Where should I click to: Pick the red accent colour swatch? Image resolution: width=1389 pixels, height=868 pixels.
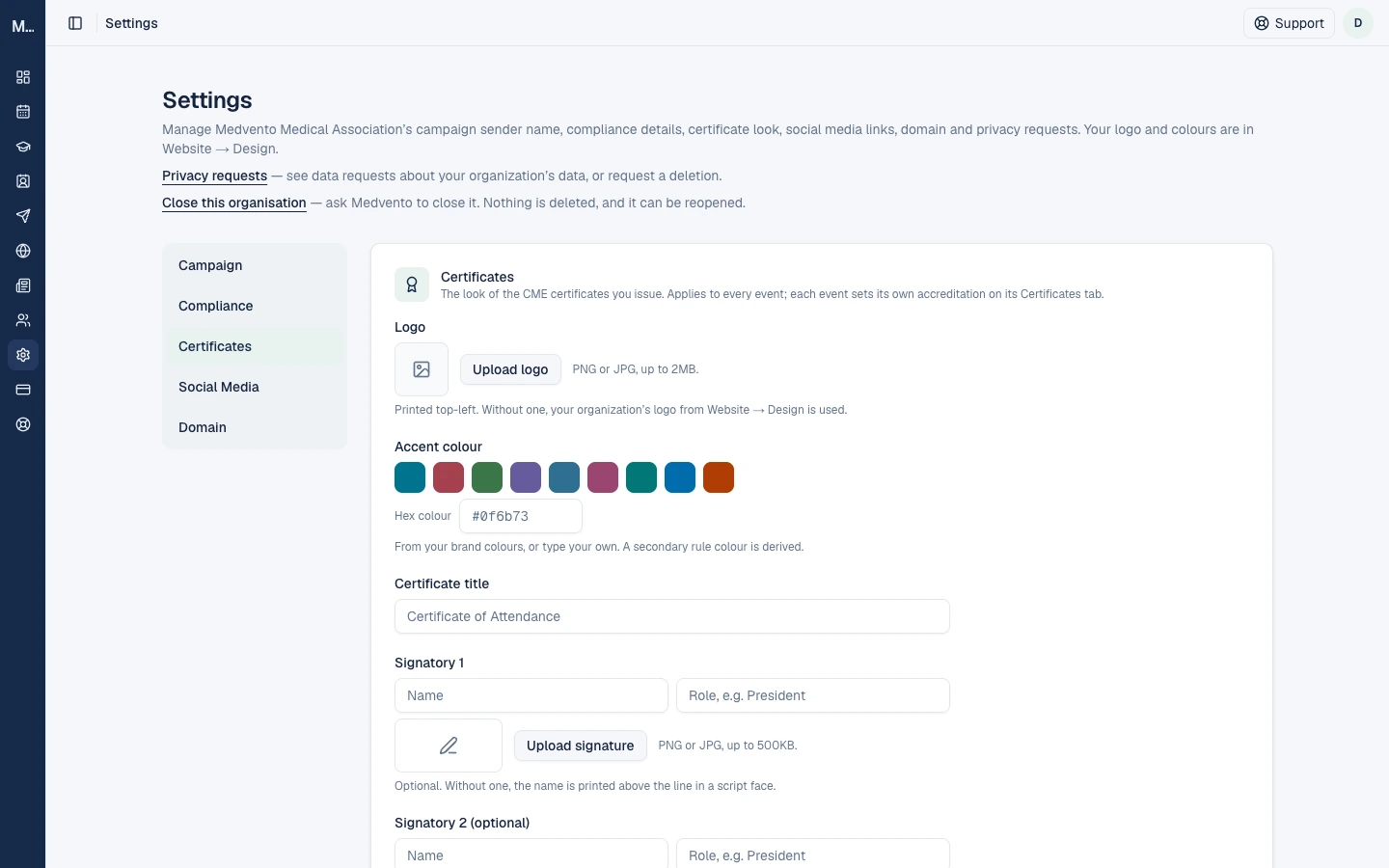coord(449,477)
